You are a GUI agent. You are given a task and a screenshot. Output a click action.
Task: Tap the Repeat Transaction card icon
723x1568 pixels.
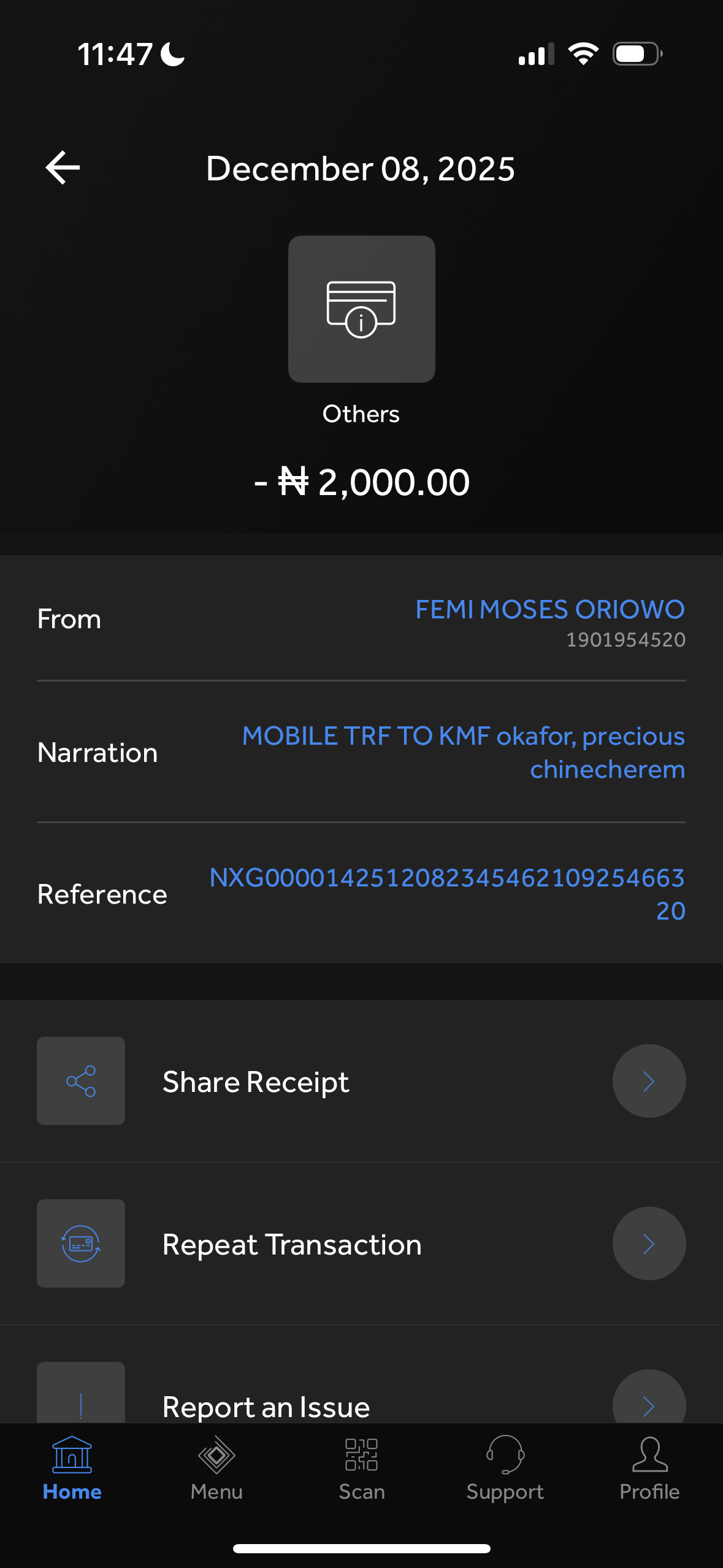coord(81,1243)
